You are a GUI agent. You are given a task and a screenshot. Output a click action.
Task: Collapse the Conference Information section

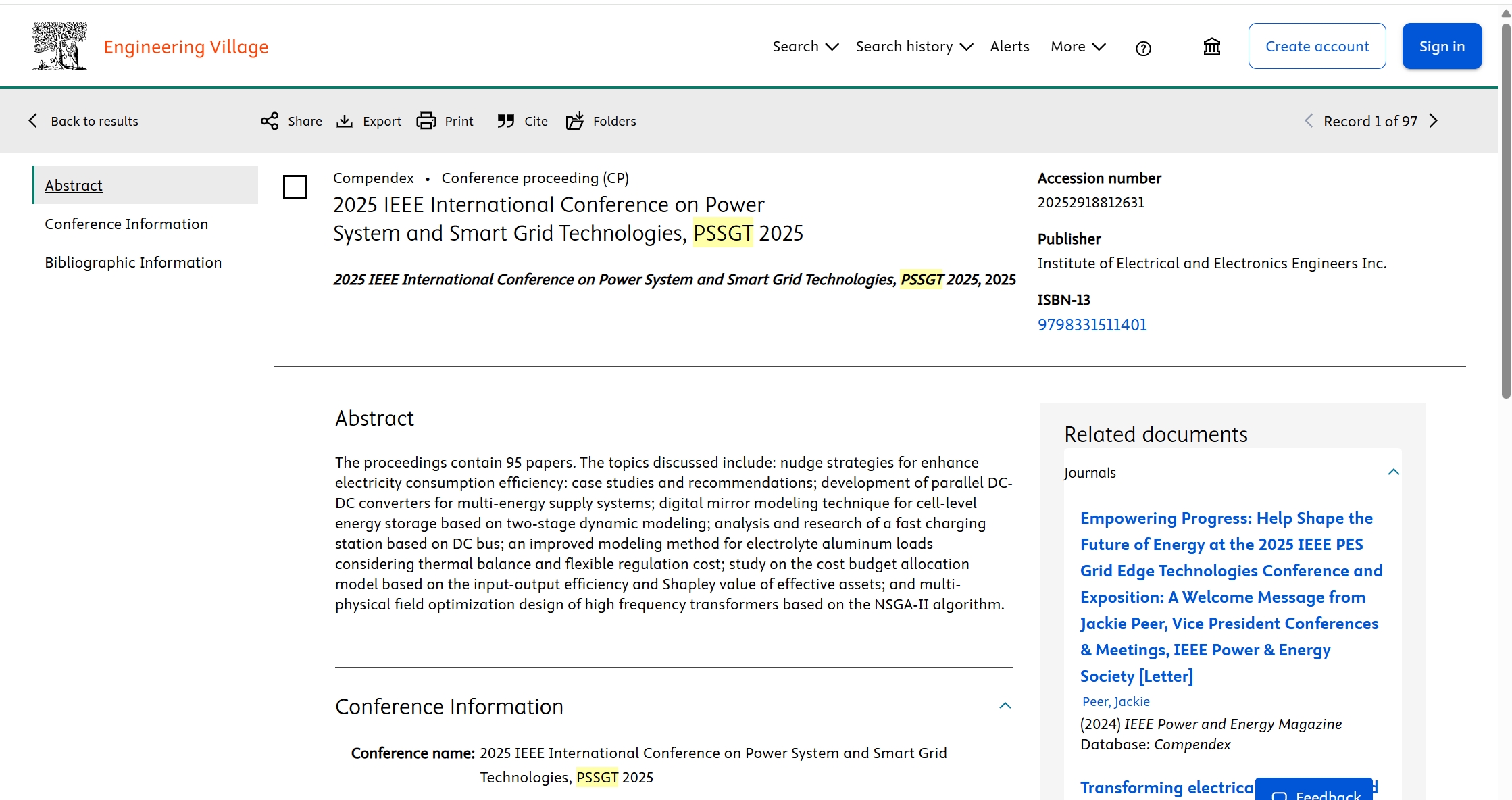1005,706
